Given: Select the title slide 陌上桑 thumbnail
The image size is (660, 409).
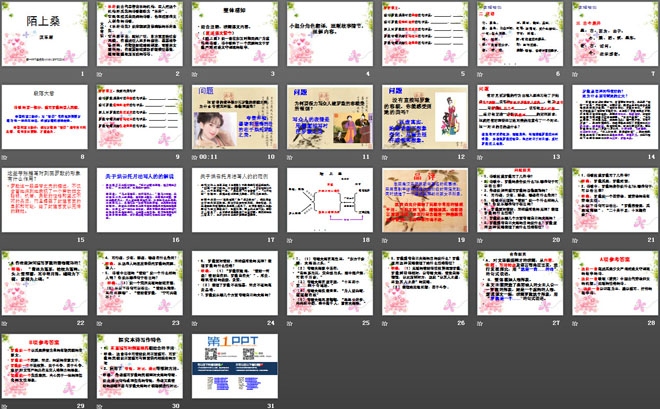Looking at the screenshot, I should (45, 34).
